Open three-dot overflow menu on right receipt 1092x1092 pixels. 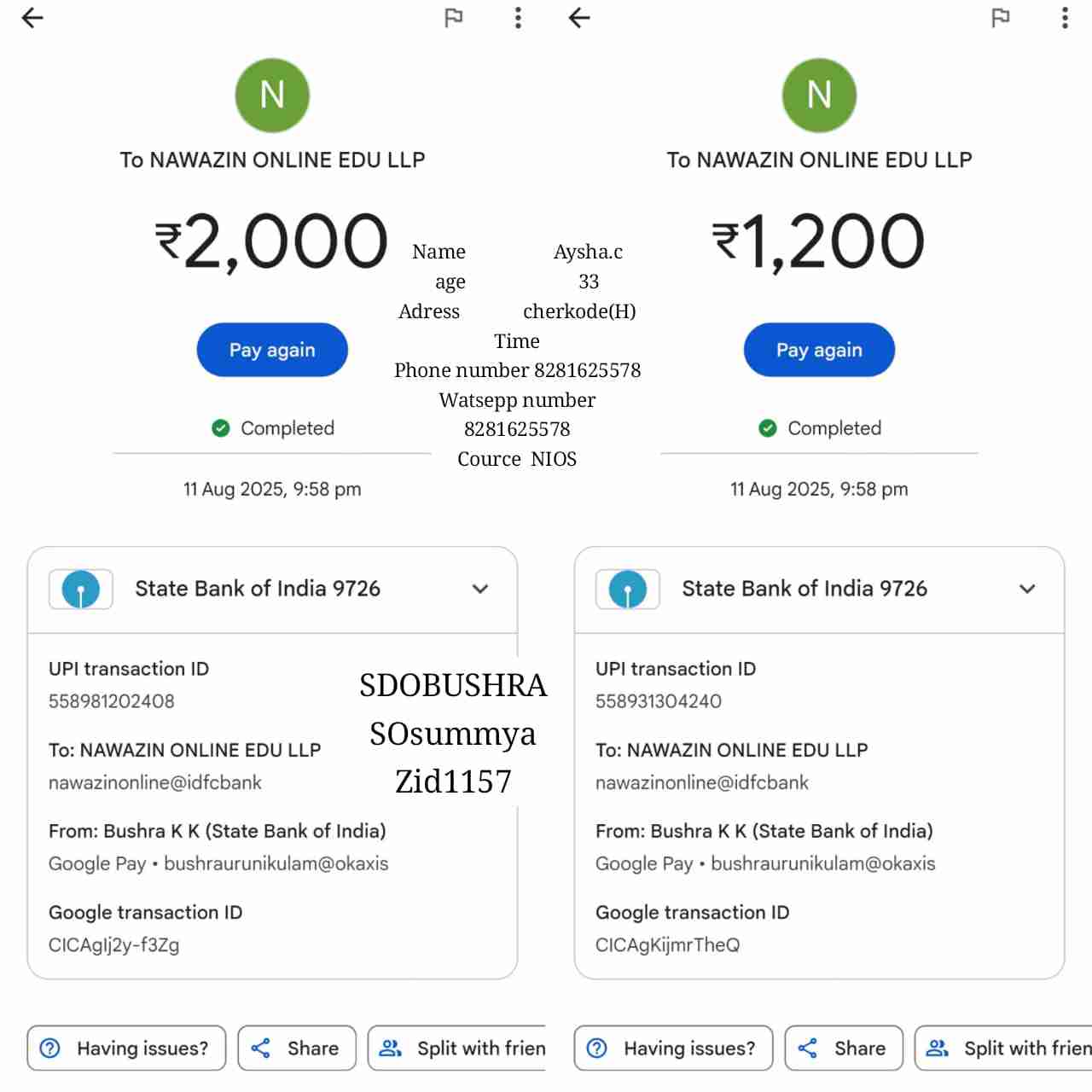1065,18
